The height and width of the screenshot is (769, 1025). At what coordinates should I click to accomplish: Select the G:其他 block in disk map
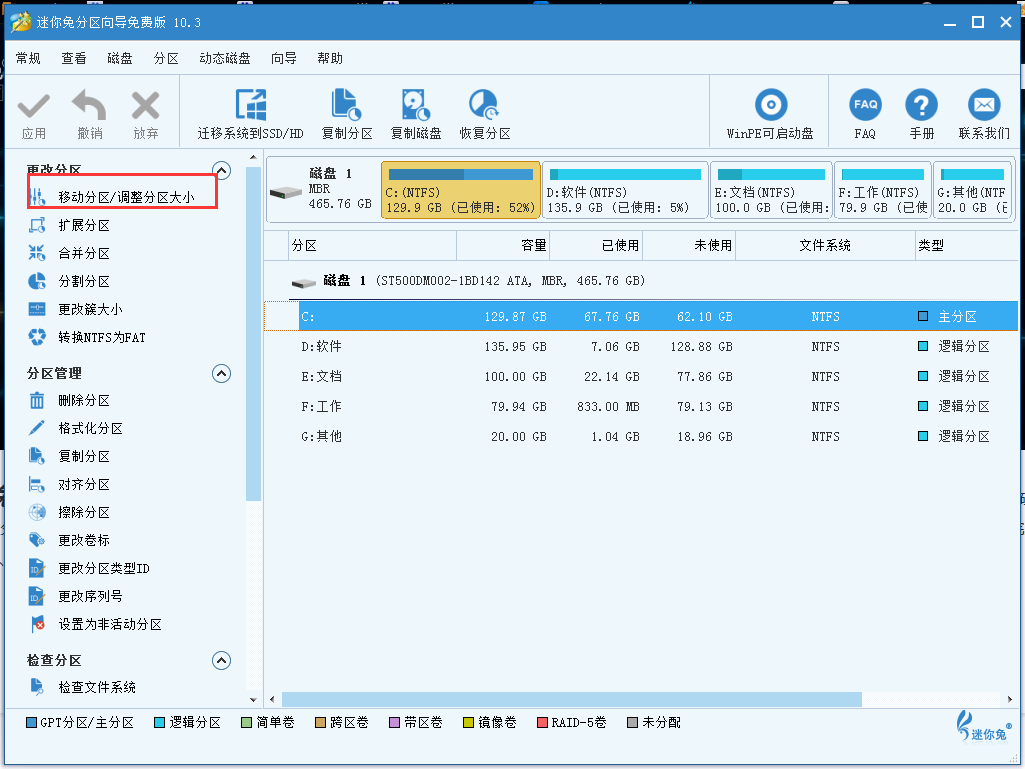[972, 190]
